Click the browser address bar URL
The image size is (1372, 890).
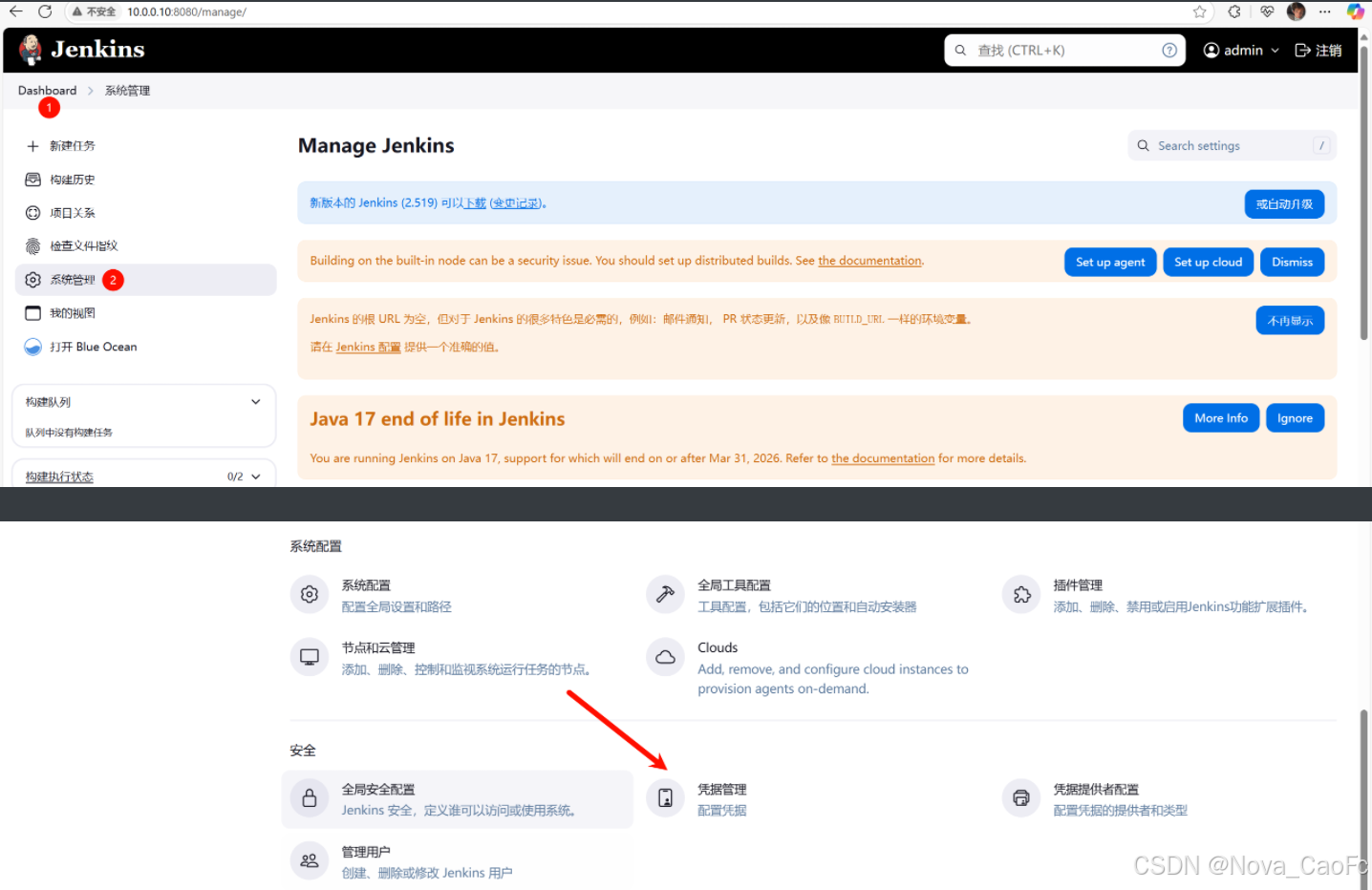point(187,11)
